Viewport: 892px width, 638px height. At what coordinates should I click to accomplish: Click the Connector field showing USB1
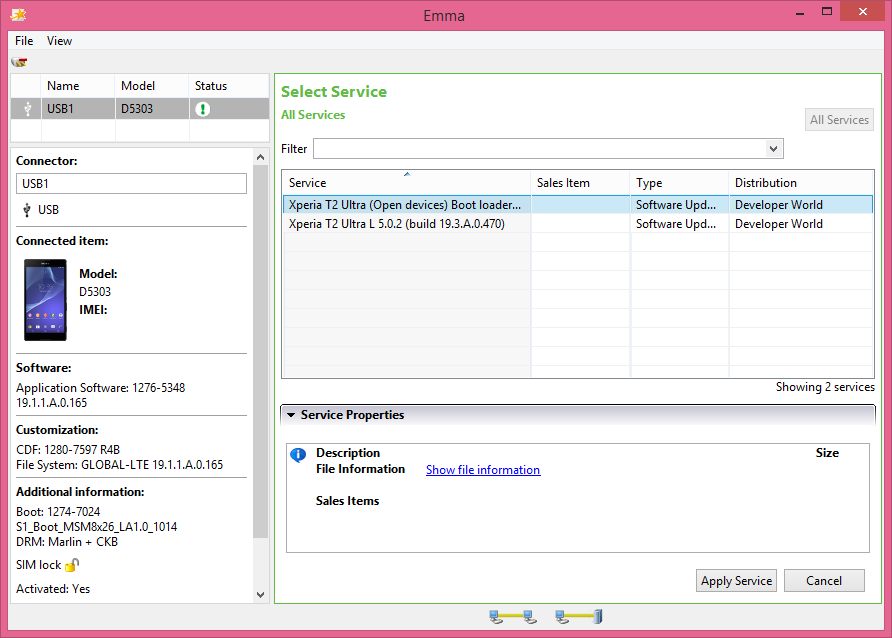coord(131,183)
